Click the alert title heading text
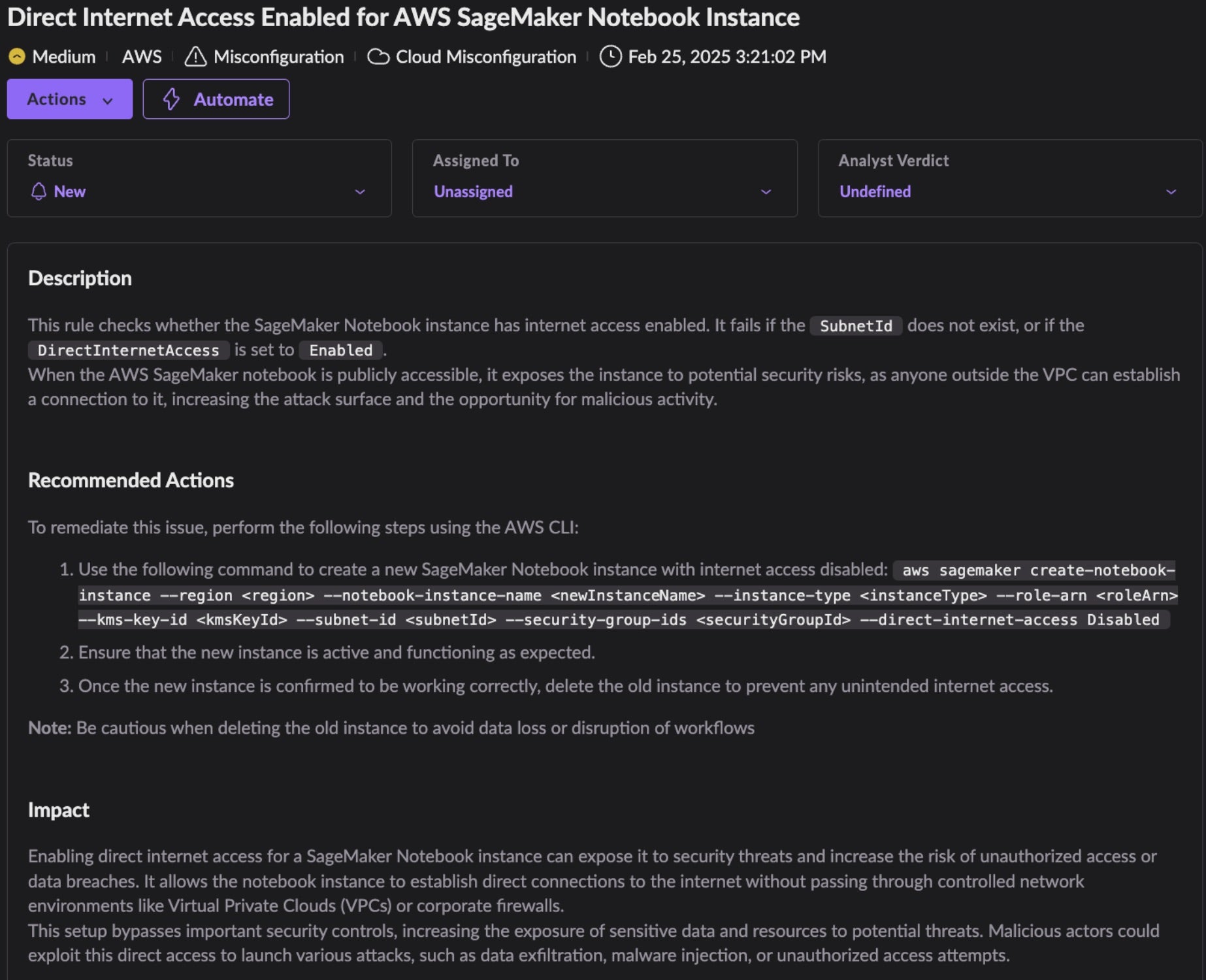 (x=403, y=18)
